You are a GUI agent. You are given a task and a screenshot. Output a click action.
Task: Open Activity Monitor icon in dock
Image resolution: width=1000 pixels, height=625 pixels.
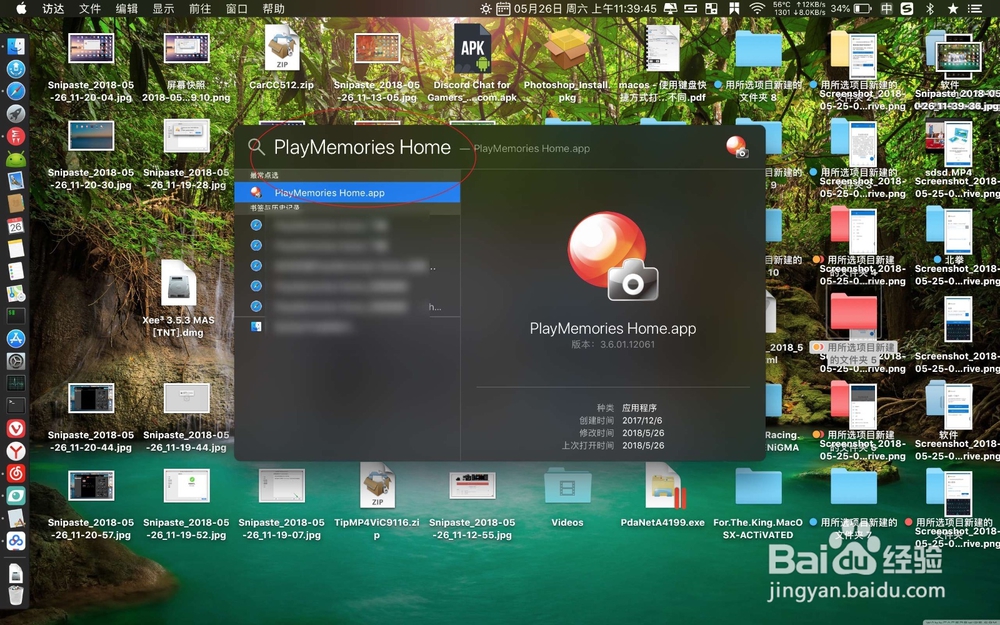coord(16,383)
